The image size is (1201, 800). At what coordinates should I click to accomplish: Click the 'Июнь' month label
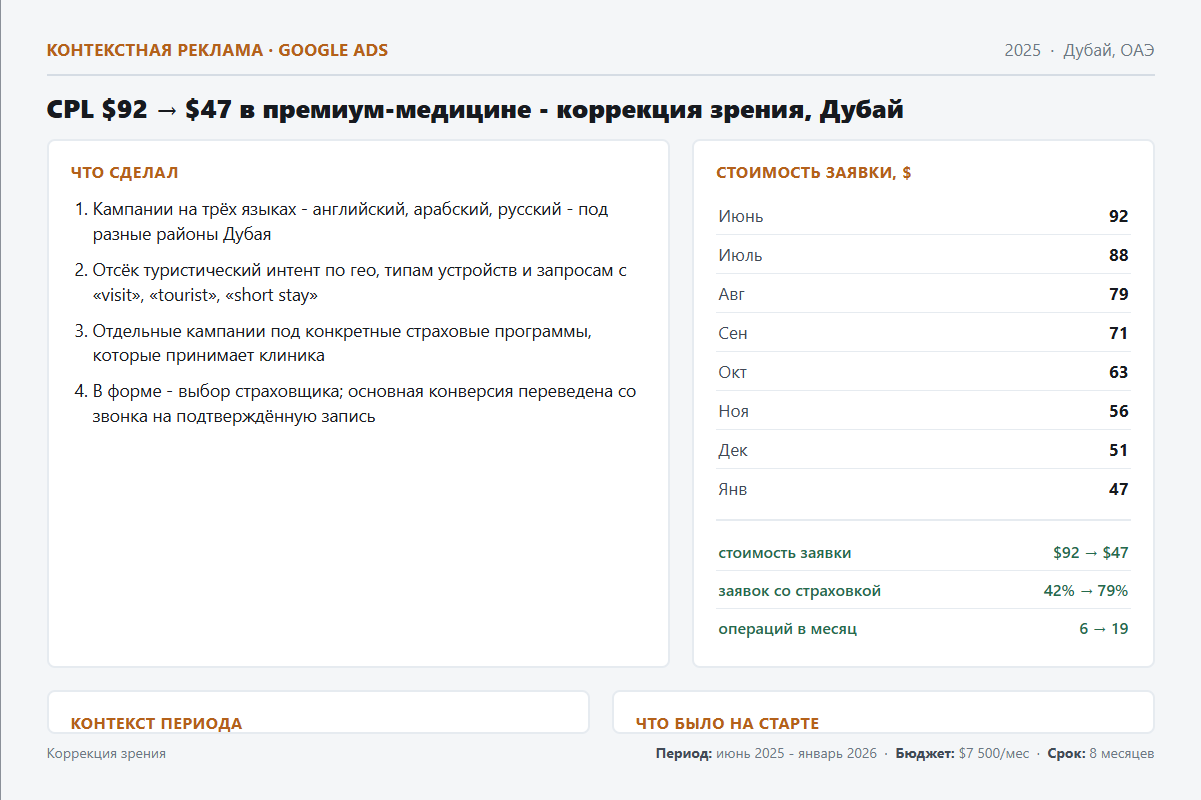tap(741, 216)
